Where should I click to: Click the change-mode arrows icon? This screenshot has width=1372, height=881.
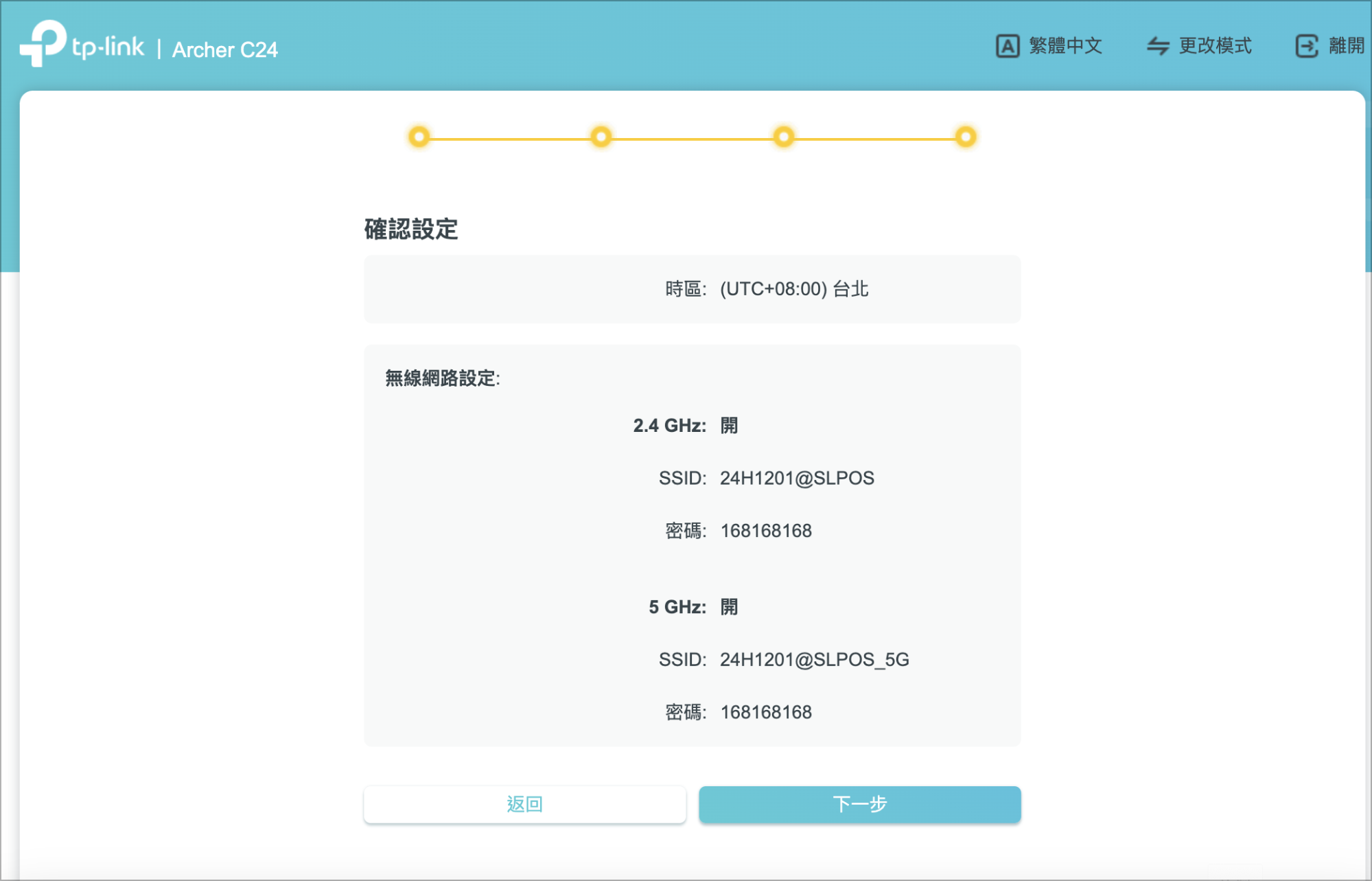point(1158,46)
